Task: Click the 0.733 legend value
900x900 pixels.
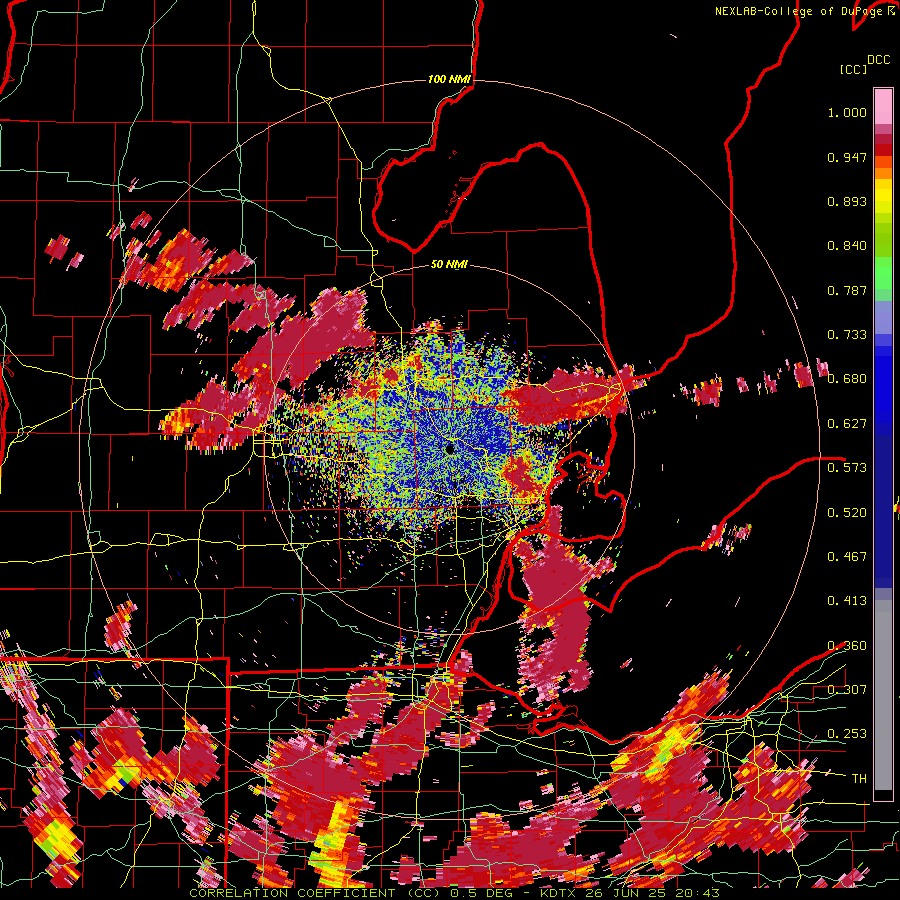Action: (847, 335)
